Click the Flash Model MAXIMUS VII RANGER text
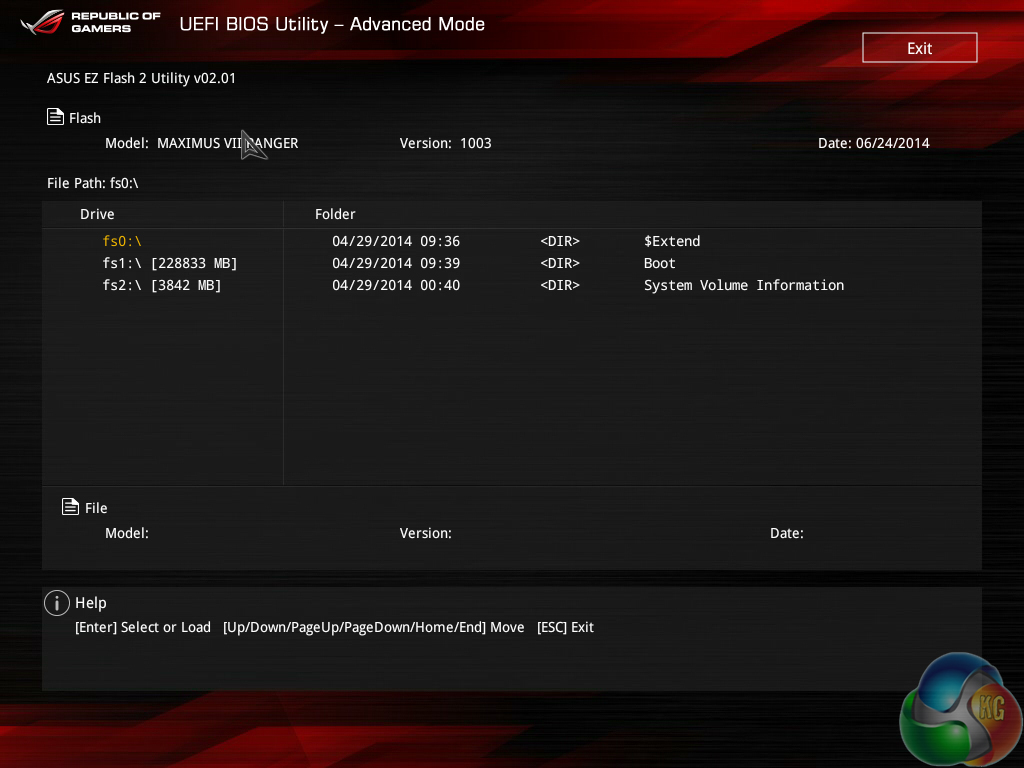This screenshot has width=1024, height=768. [x=202, y=143]
